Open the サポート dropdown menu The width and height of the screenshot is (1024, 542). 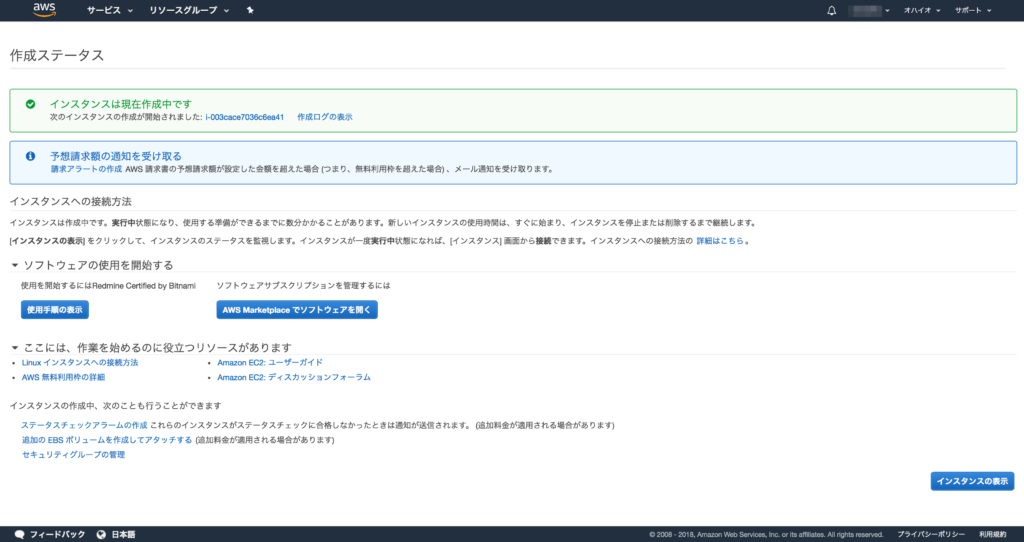(972, 10)
